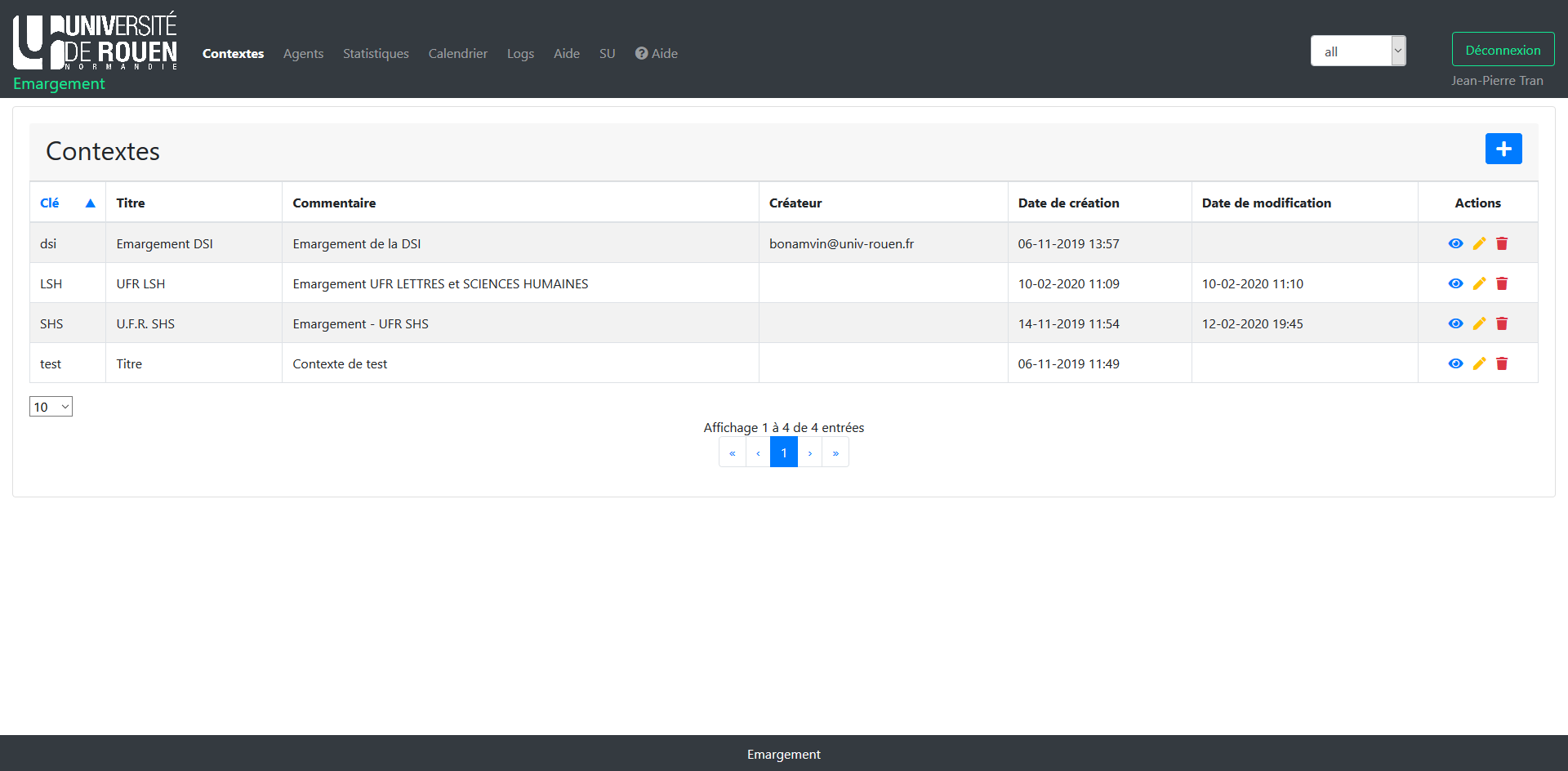Edit the LSH context with pencil icon
Screen dimensions: 1568x771
click(1479, 283)
